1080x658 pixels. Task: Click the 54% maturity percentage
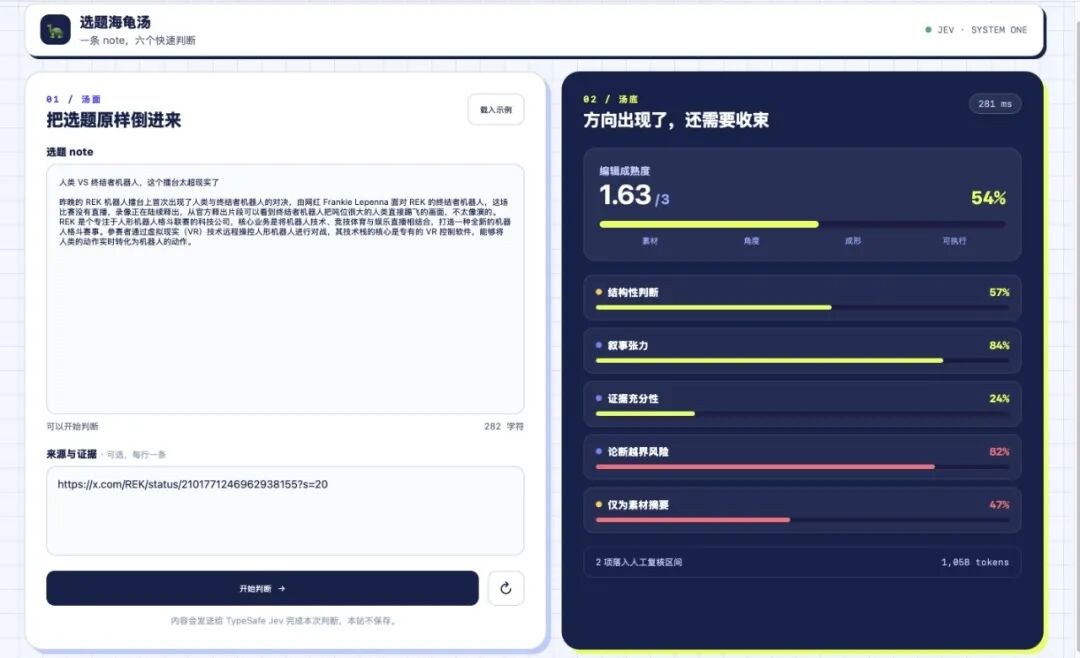(988, 198)
